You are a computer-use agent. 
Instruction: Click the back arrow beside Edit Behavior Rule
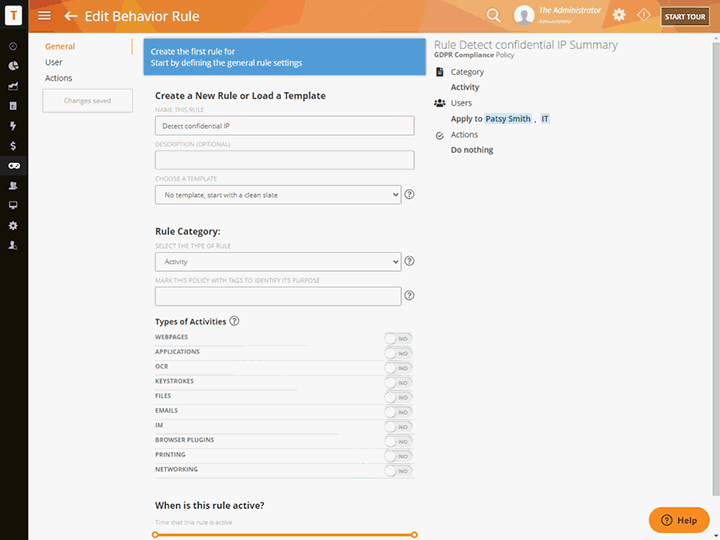tap(71, 16)
